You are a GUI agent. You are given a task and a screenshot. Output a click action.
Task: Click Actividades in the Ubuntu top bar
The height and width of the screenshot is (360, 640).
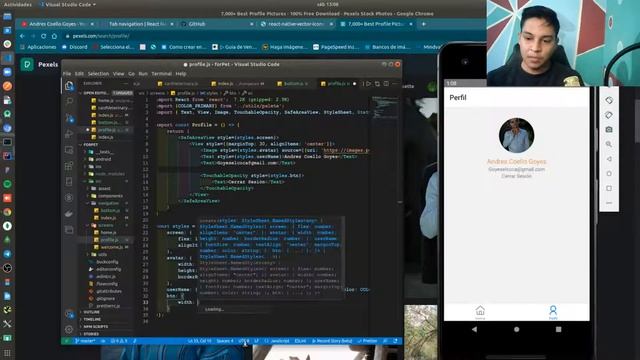pos(18,4)
